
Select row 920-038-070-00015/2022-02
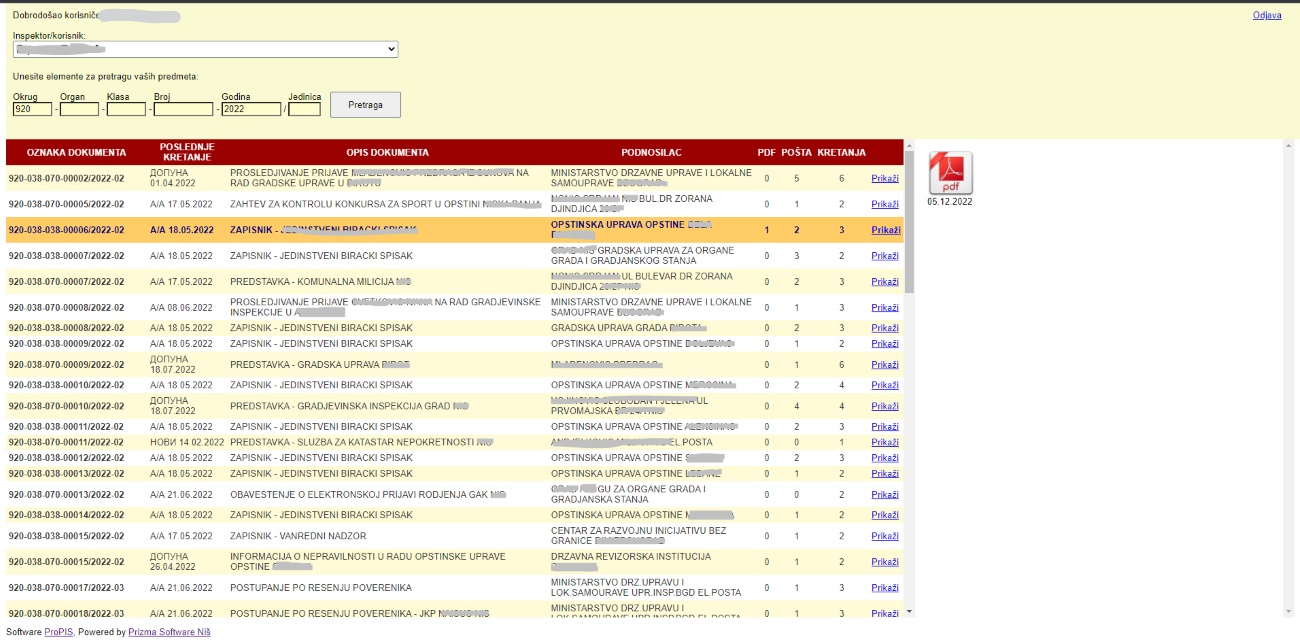pyautogui.click(x=454, y=562)
